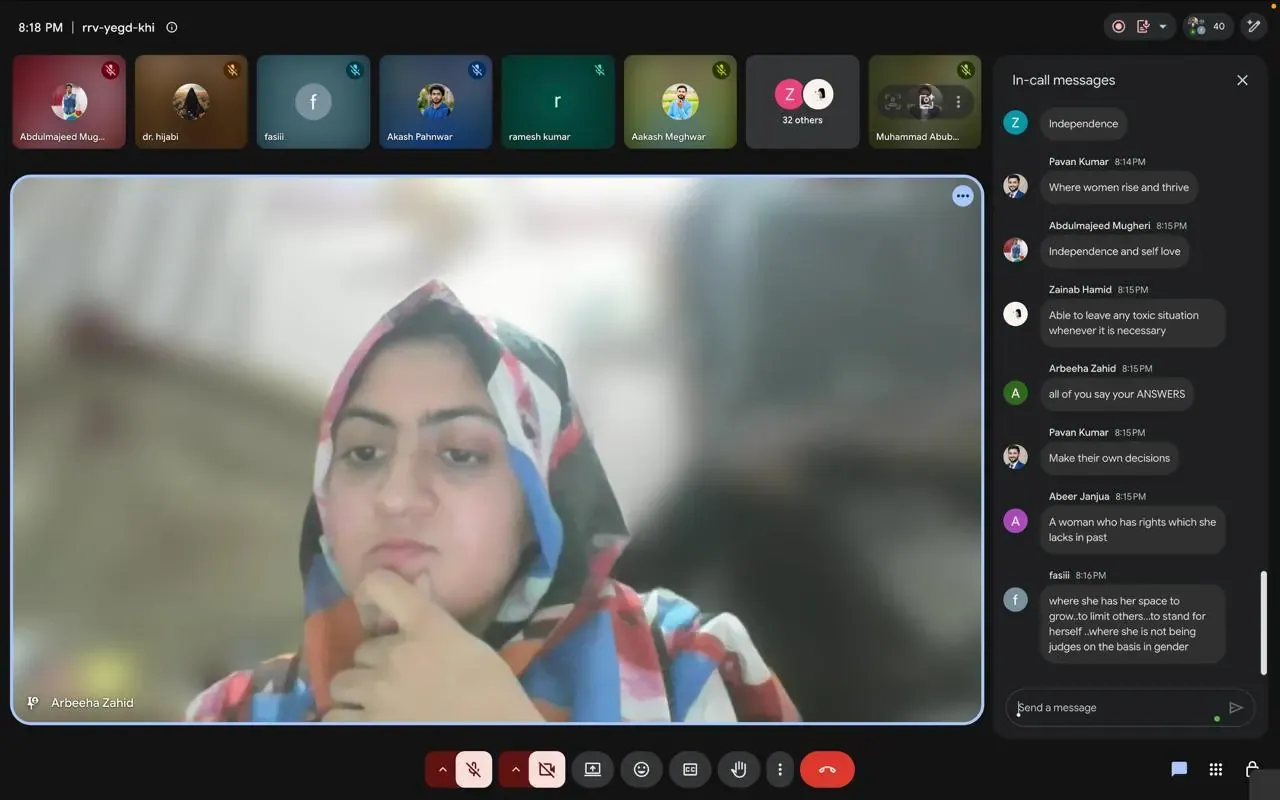Click the chat panel scrollbar
The height and width of the screenshot is (800, 1280).
1264,622
